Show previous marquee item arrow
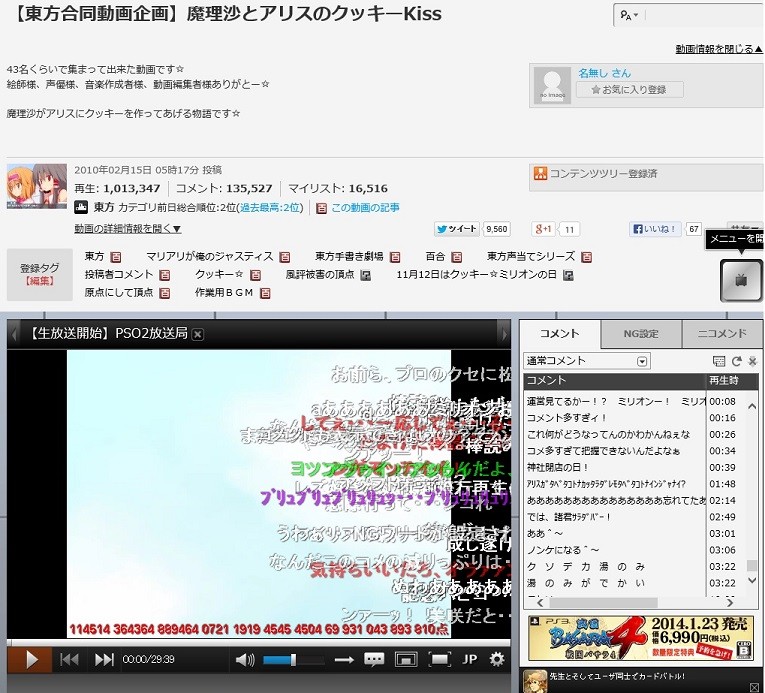The height and width of the screenshot is (693, 765). (x=14, y=334)
